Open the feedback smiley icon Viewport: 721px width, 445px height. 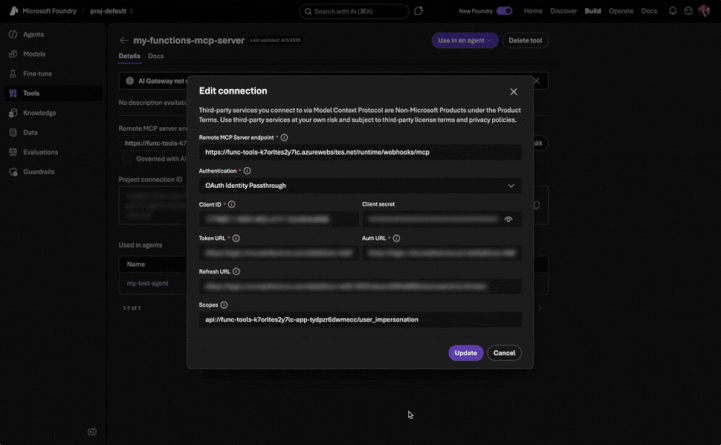(x=688, y=11)
